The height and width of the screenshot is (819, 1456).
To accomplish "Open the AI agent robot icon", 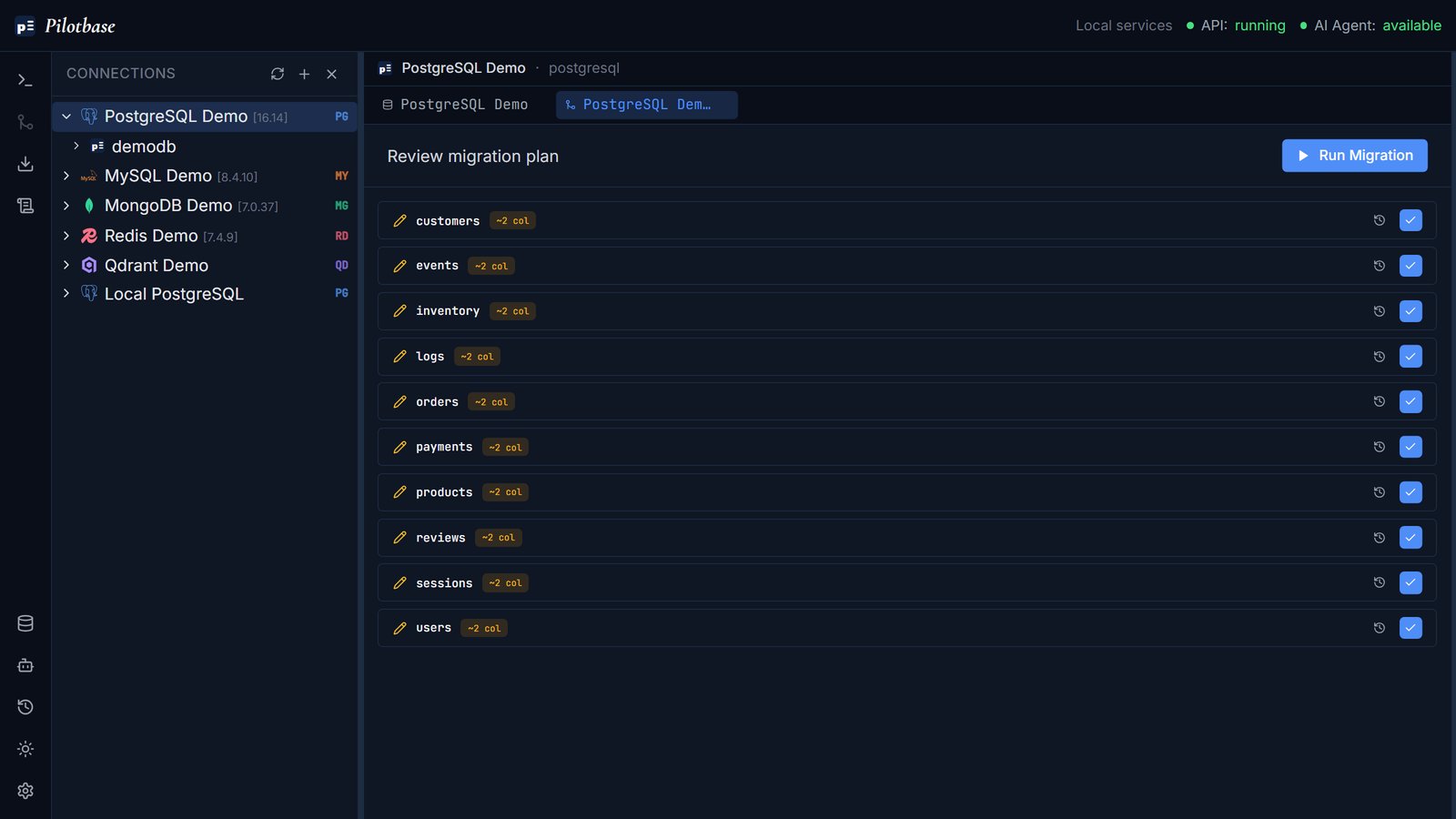I will 25,665.
